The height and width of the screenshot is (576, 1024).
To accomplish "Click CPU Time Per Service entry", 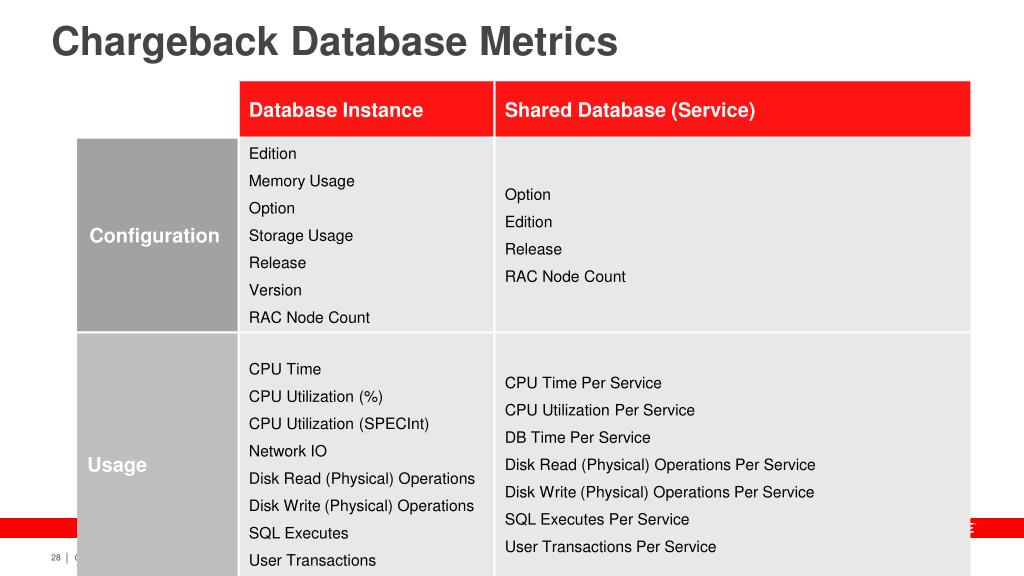I will point(583,383).
